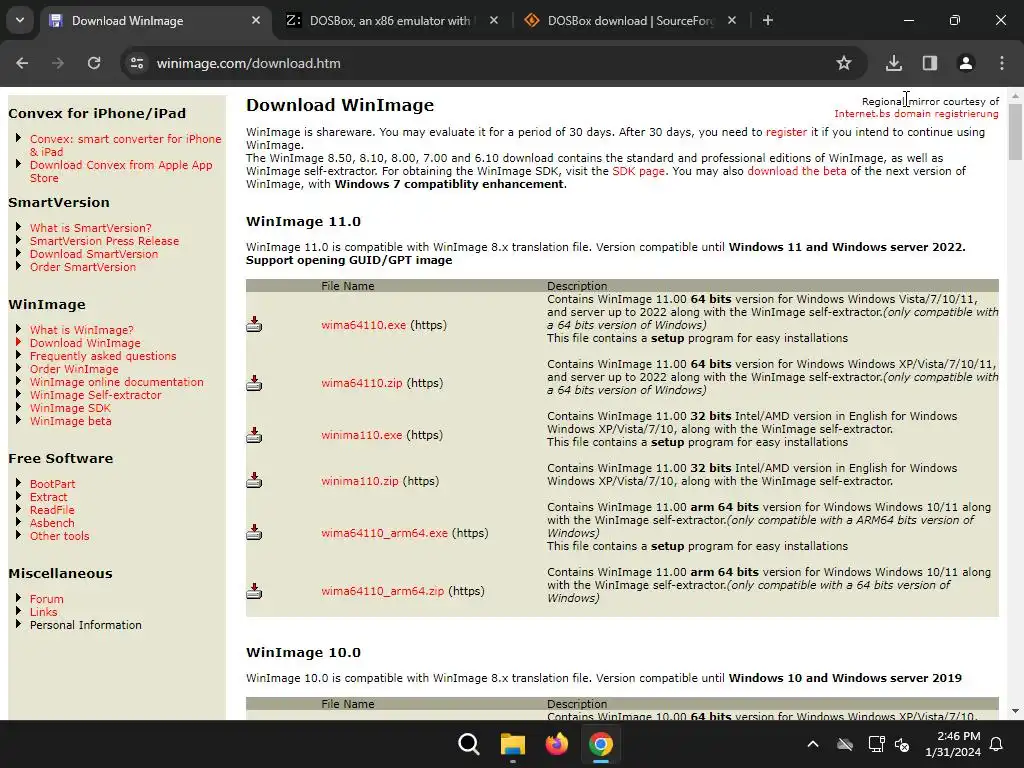Viewport: 1024px width, 768px height.
Task: Open Other tools link
Action: click(x=59, y=536)
